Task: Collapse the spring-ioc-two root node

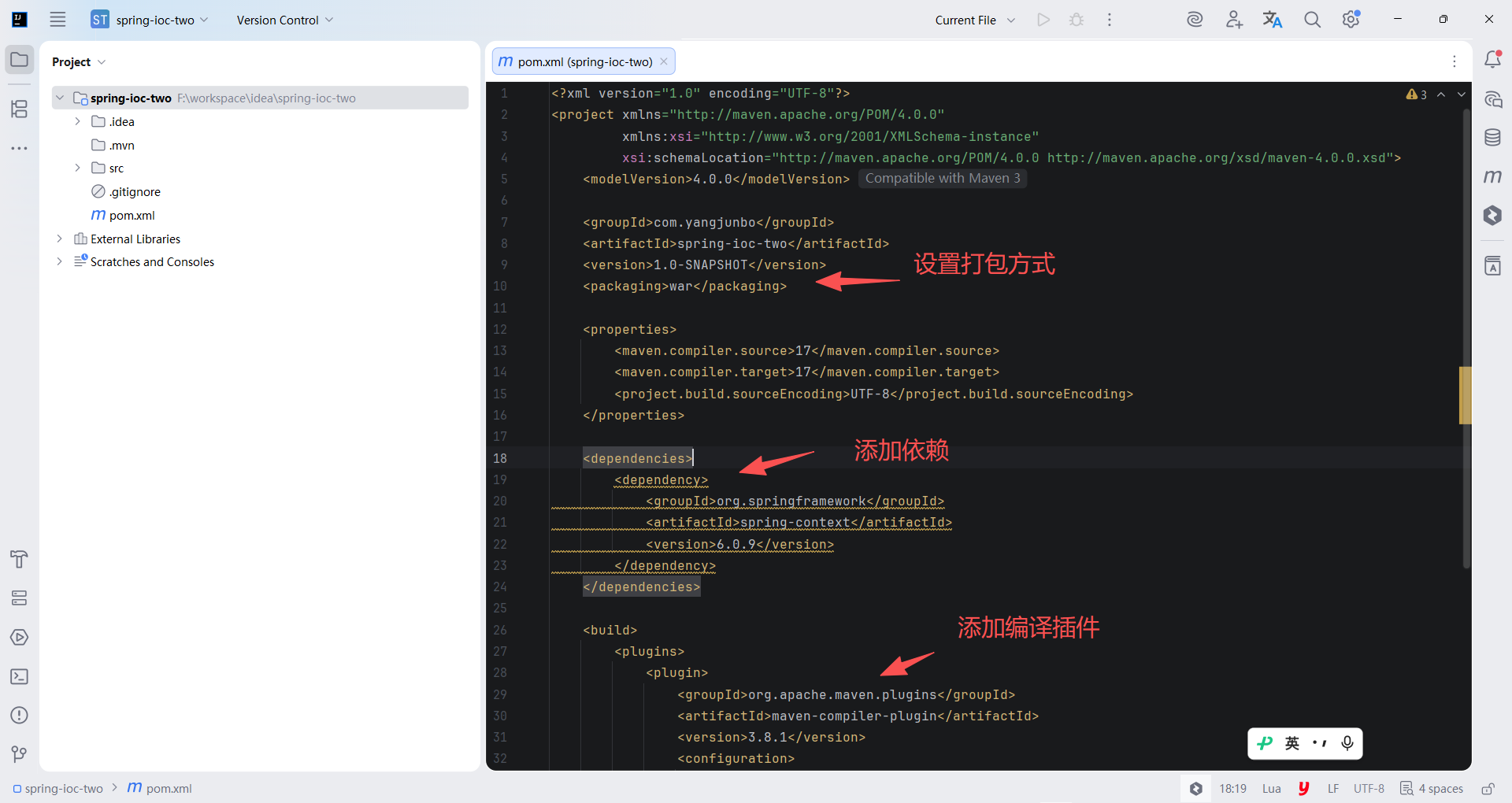Action: [60, 98]
